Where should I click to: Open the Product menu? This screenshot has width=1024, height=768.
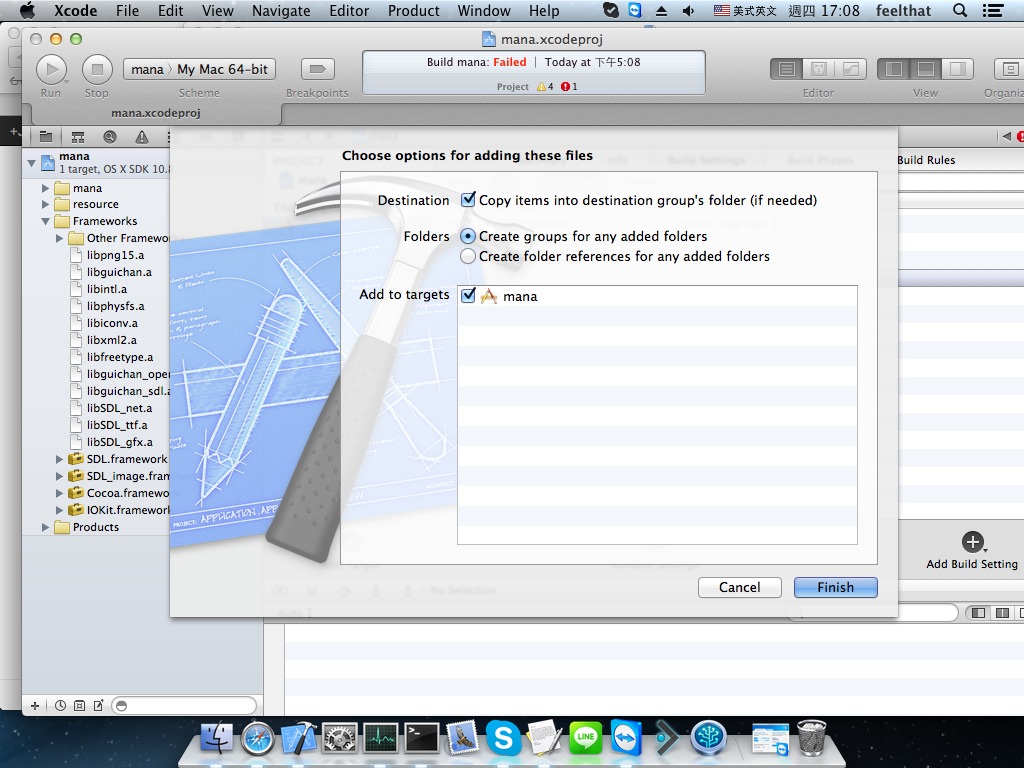414,10
